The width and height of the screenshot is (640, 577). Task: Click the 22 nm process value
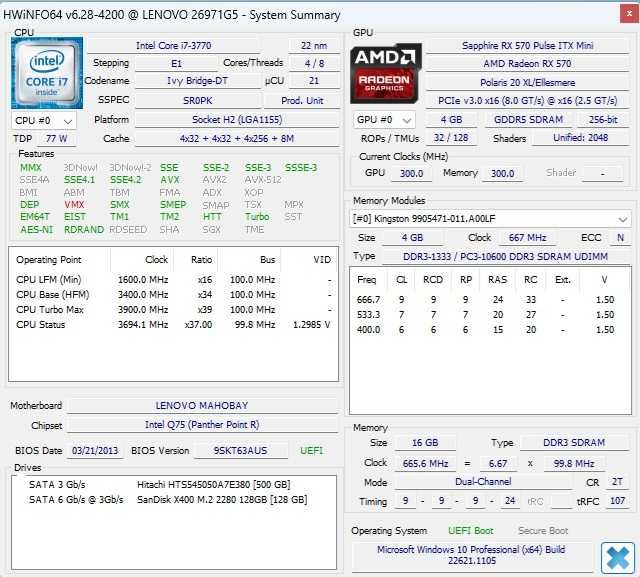[314, 45]
